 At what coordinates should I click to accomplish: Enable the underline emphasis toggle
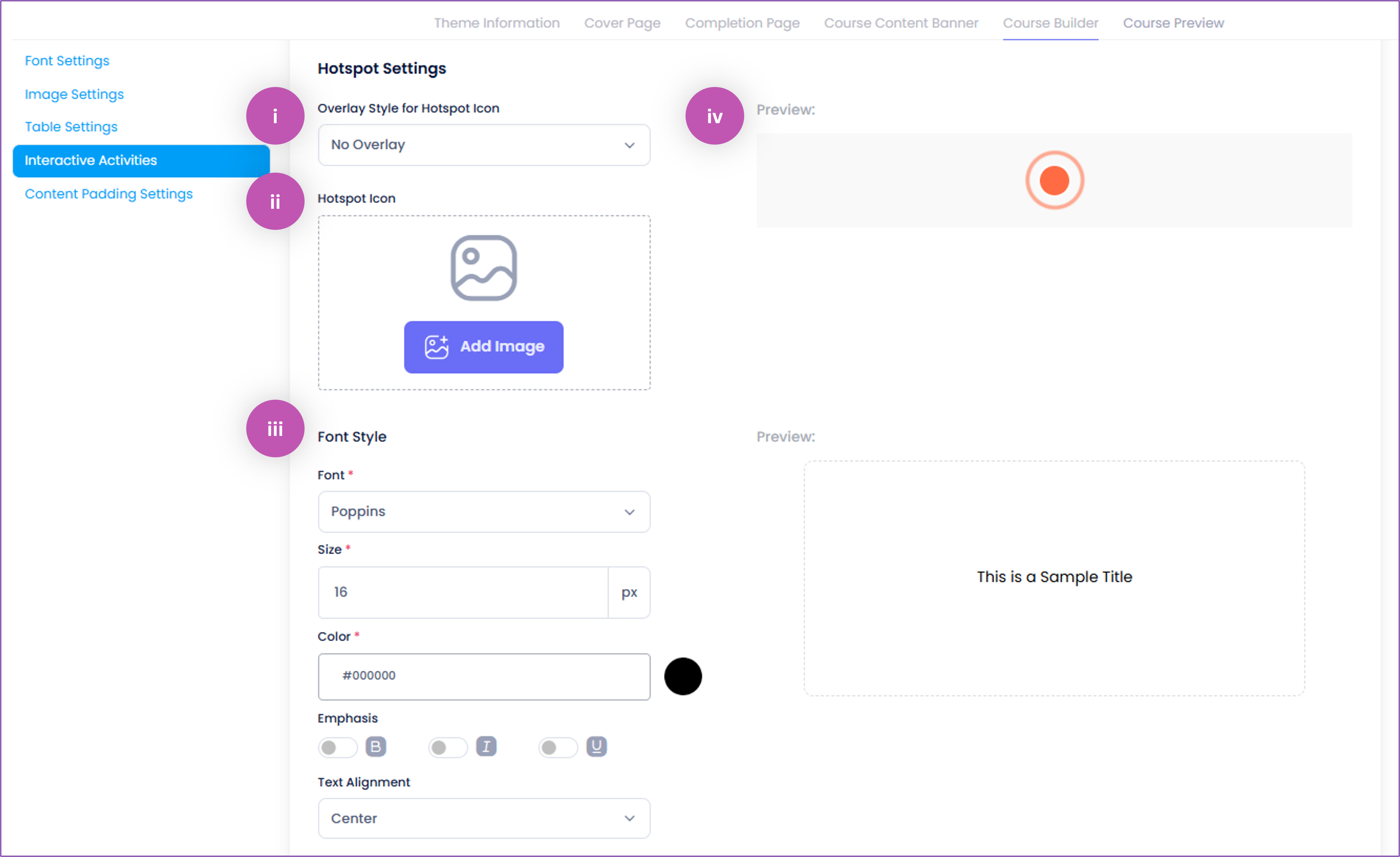point(558,747)
